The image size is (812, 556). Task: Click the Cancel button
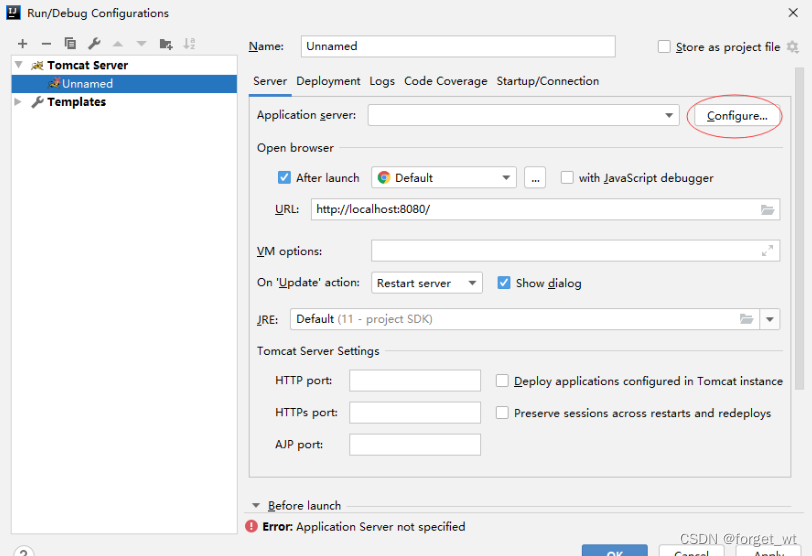point(691,551)
